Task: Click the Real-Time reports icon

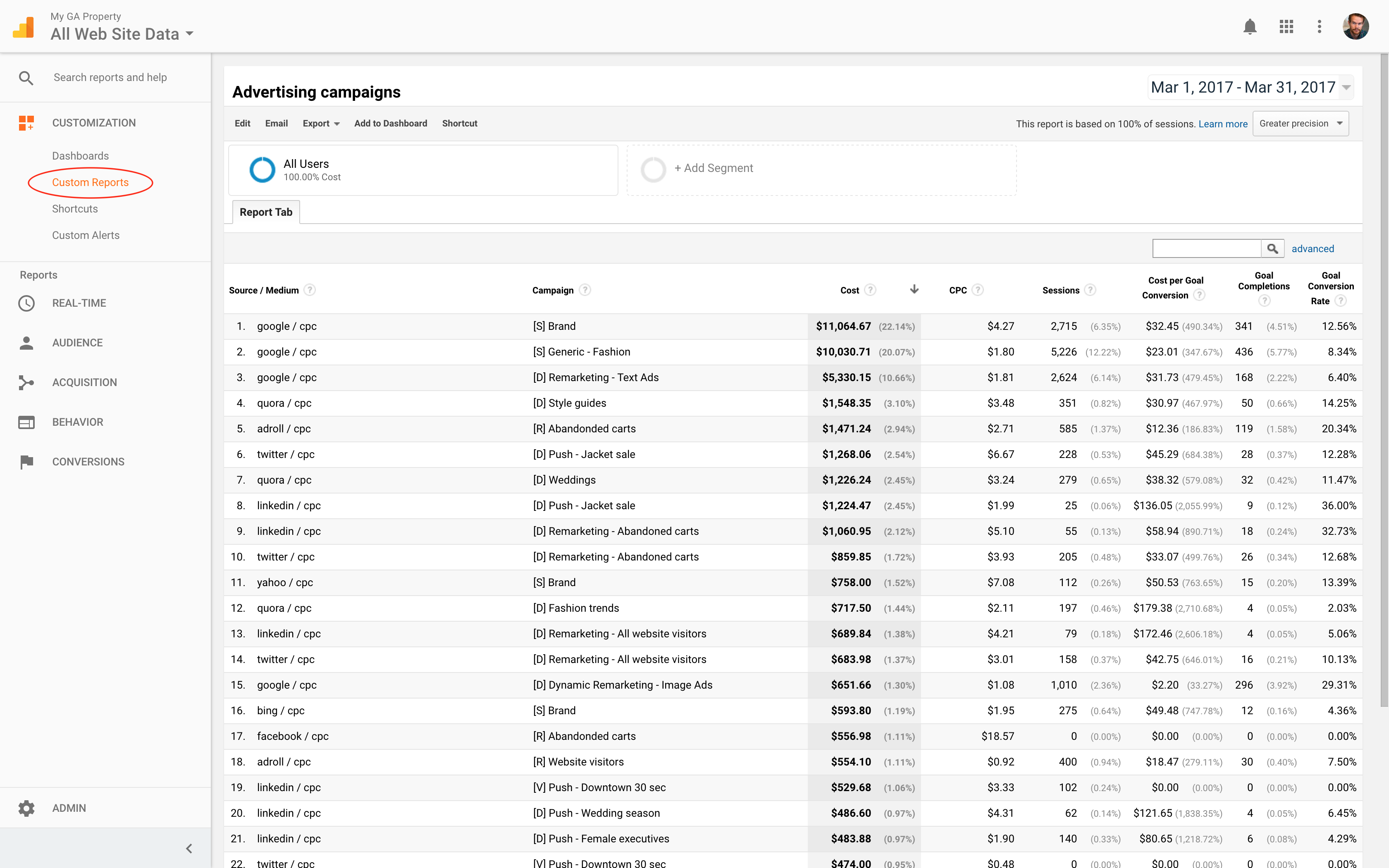Action: pos(26,303)
